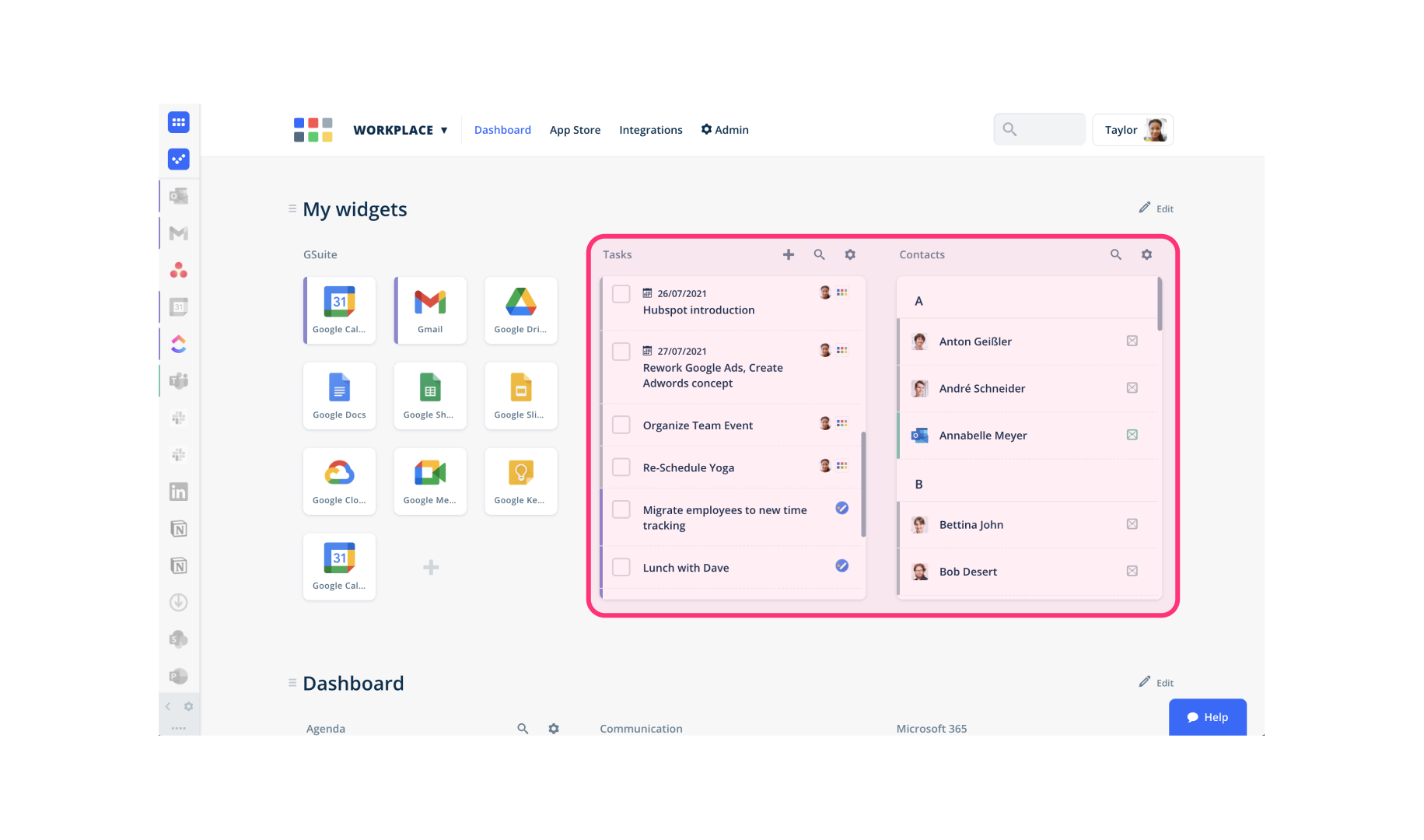Image resolution: width=1424 pixels, height=840 pixels.
Task: Email Bob Desert via envelope icon
Action: point(1132,571)
